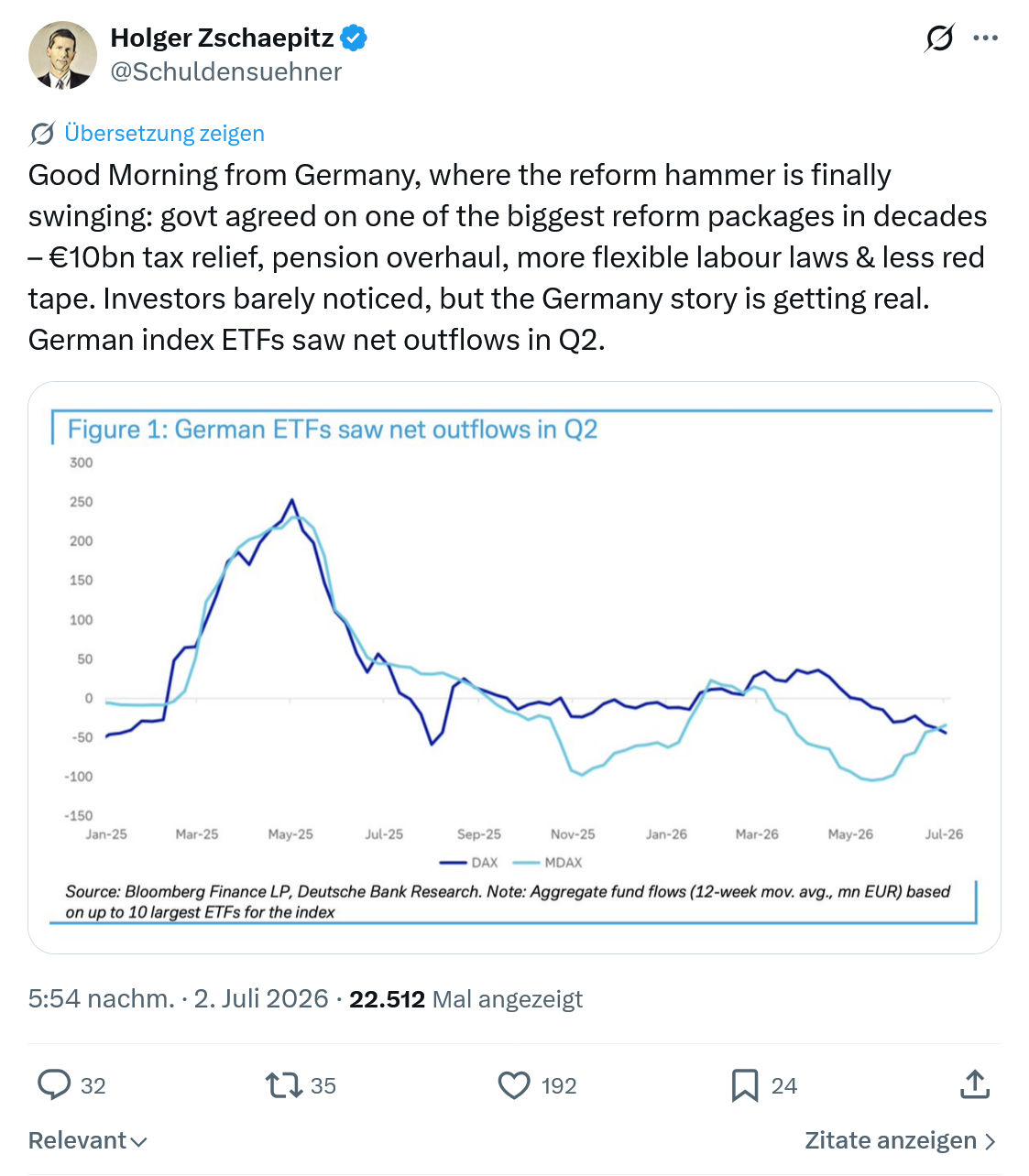Repost using the retweet icon

(283, 1085)
